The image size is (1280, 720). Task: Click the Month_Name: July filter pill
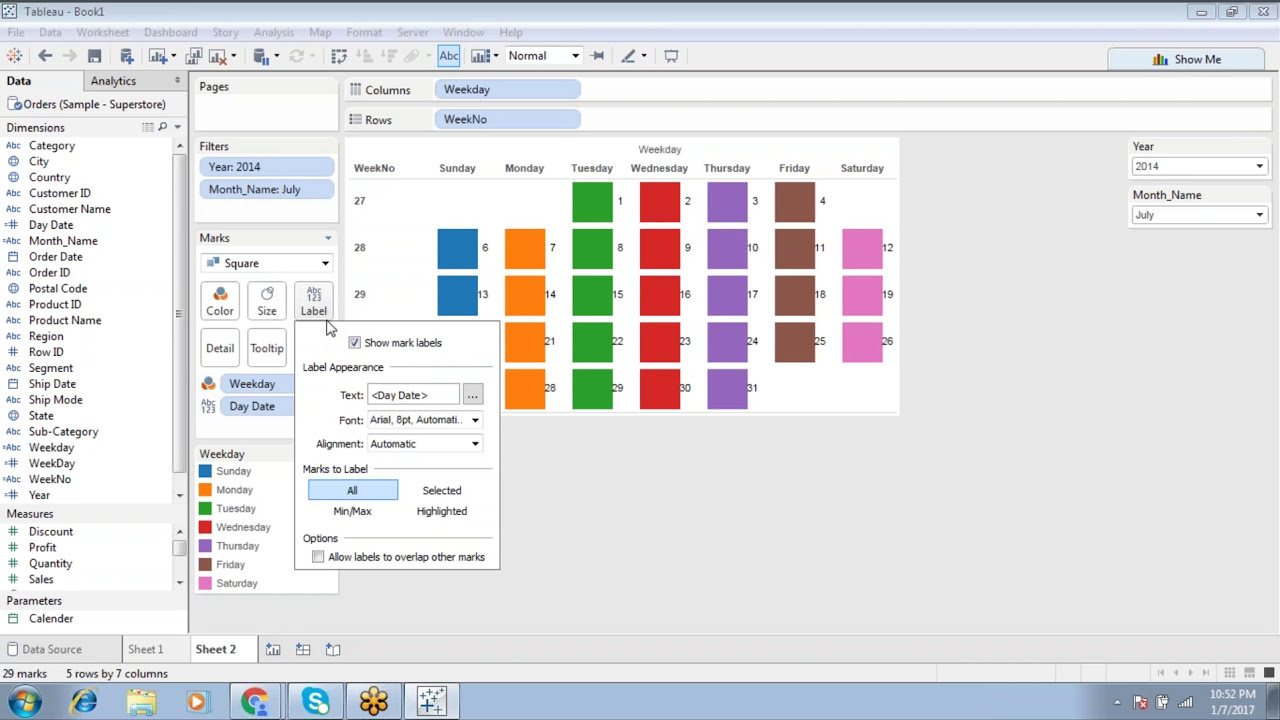266,189
